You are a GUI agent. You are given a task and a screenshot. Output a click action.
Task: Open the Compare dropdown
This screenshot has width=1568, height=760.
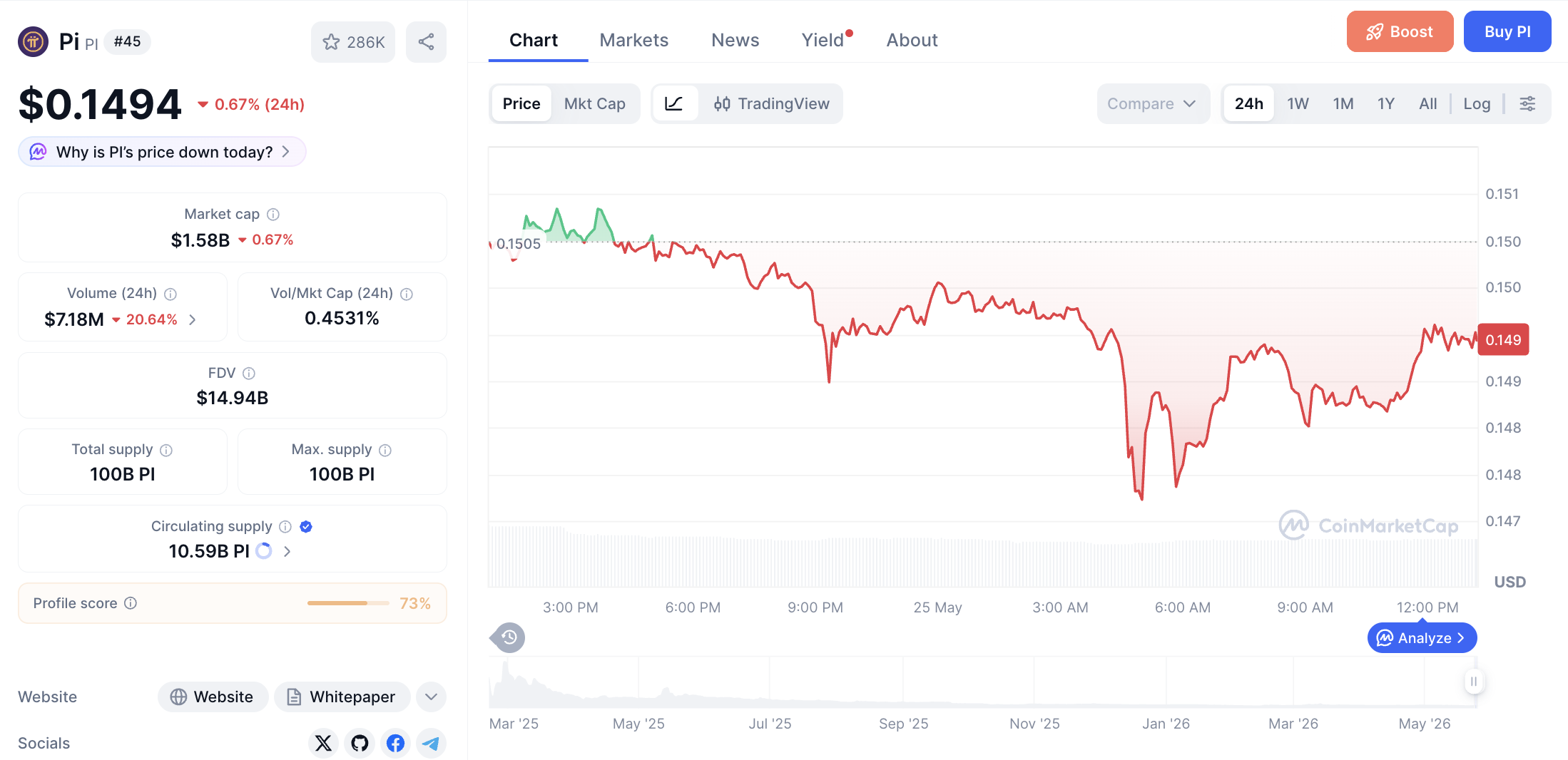[1153, 104]
